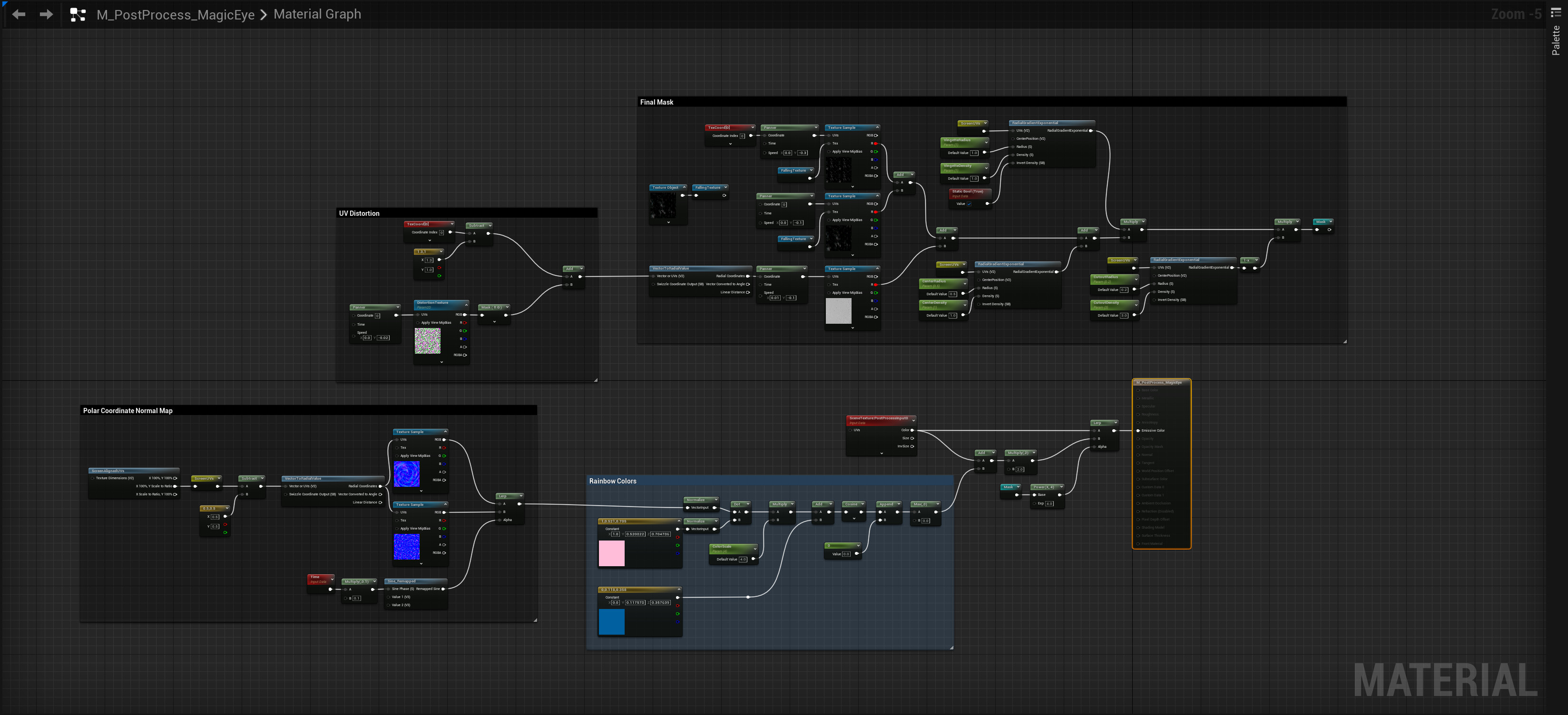Collapse the DistortionTexture node
This screenshot has width=1568, height=715.
466,304
